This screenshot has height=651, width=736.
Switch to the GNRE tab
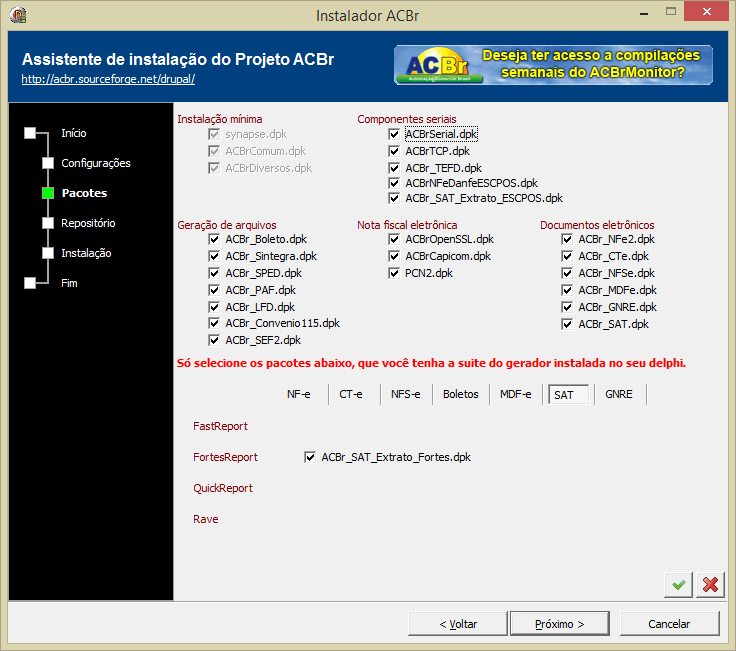coord(619,394)
